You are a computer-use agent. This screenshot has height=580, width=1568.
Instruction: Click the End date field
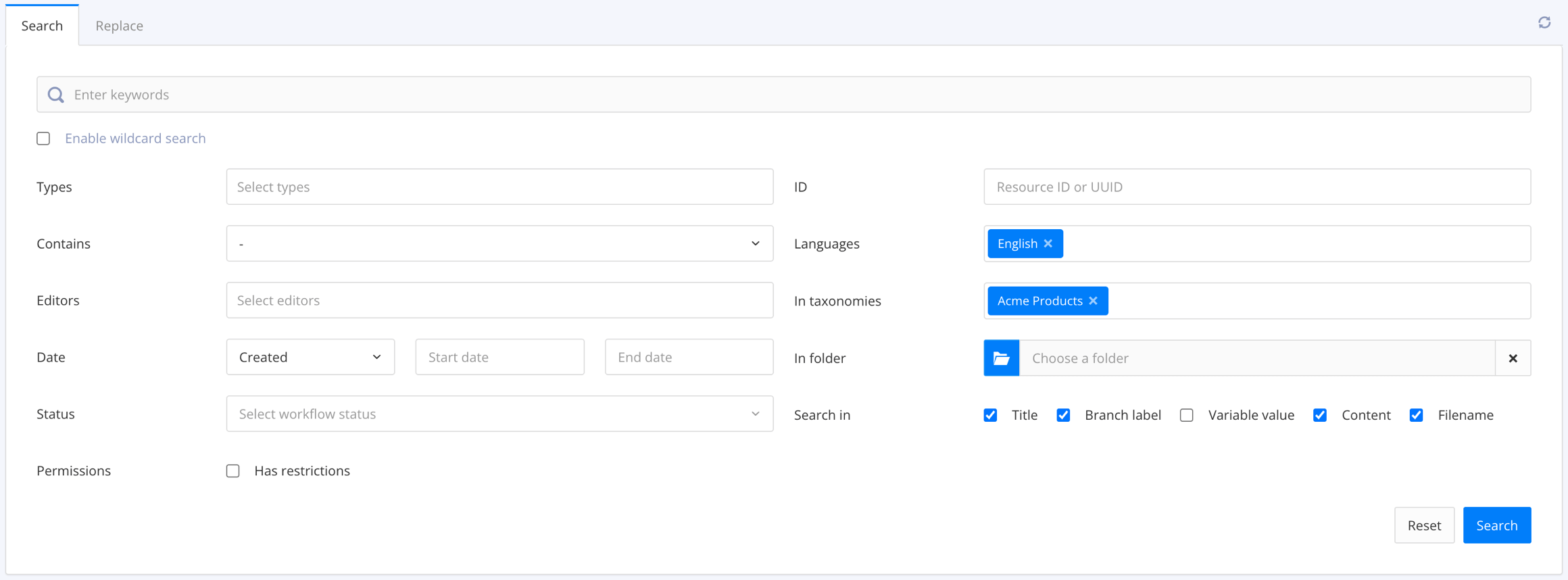(689, 357)
